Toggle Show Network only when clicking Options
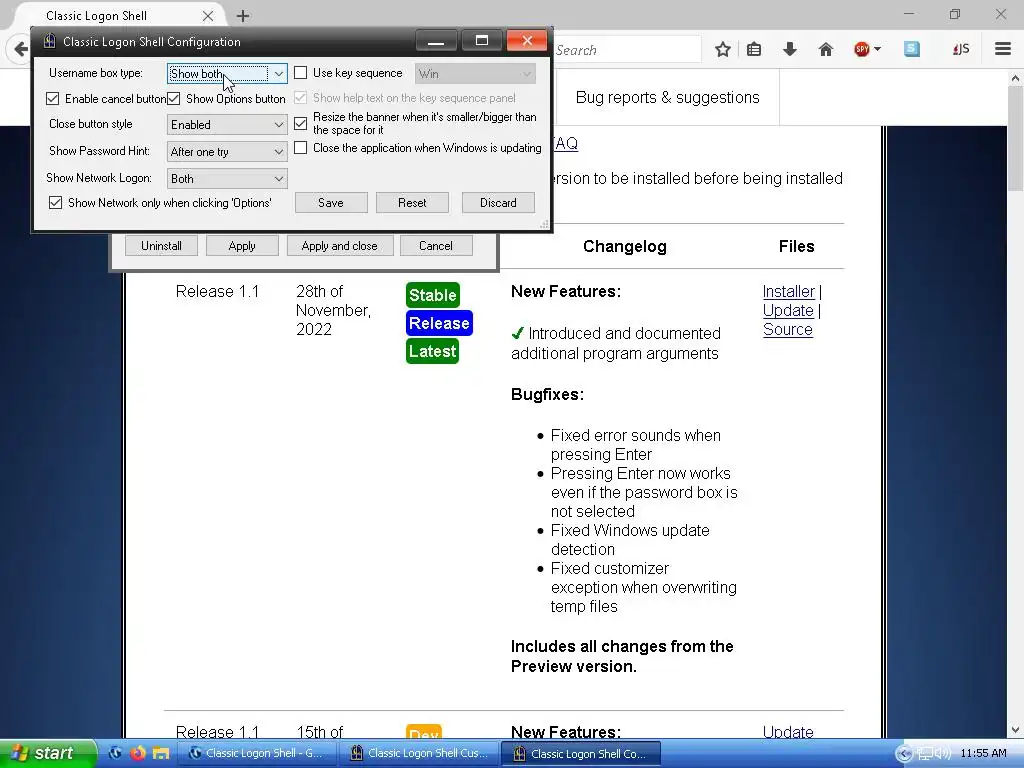Screen dimensions: 1024x768 [x=56, y=202]
